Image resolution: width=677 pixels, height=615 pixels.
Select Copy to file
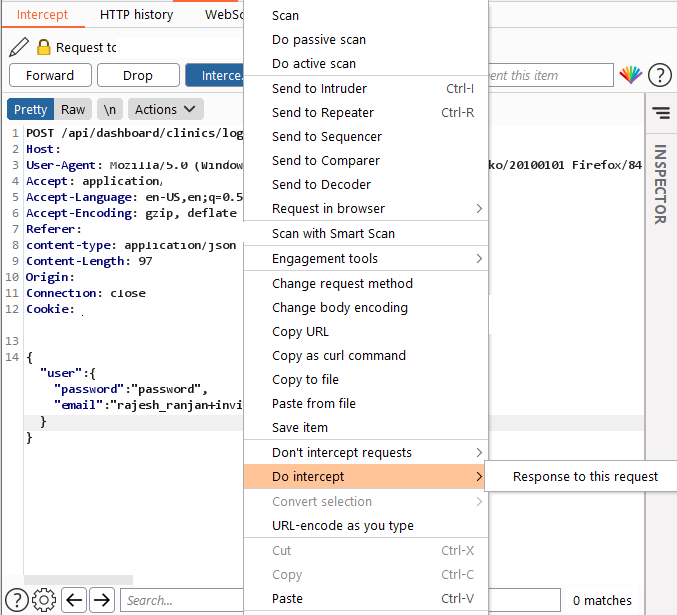click(x=366, y=380)
